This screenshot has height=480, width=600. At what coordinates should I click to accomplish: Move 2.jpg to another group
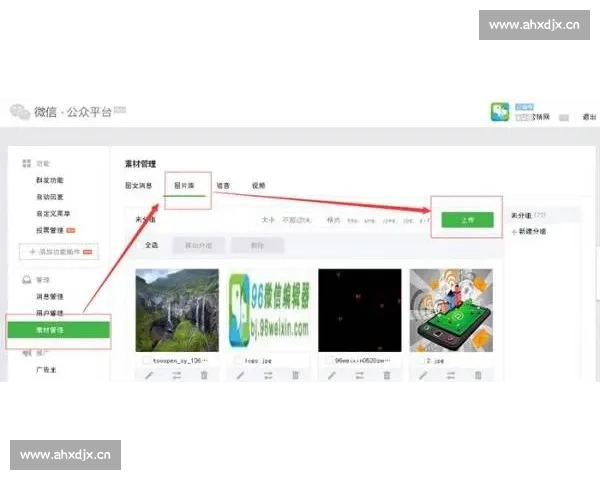[x=451, y=375]
